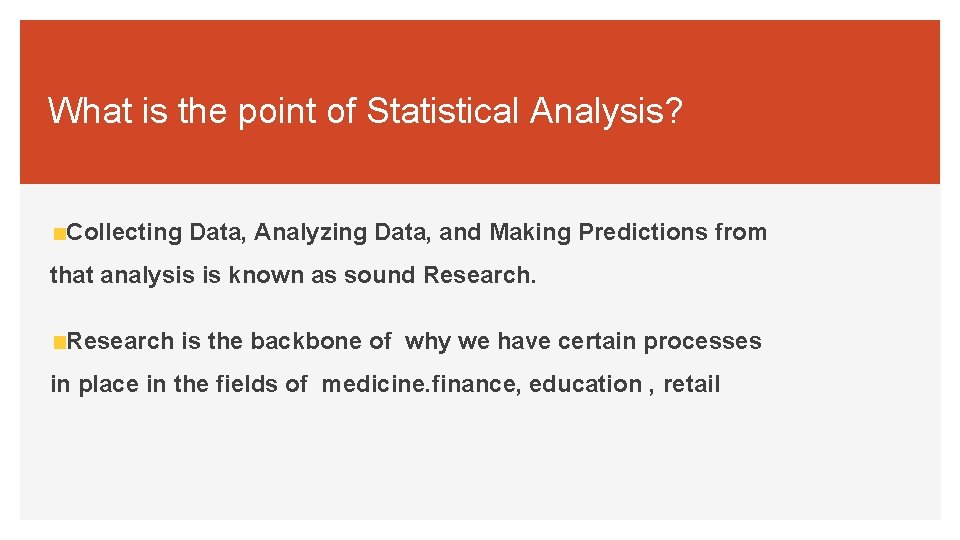This screenshot has height=540, width=960.
Task: Click the word "education" in the last line
Action: (585, 384)
